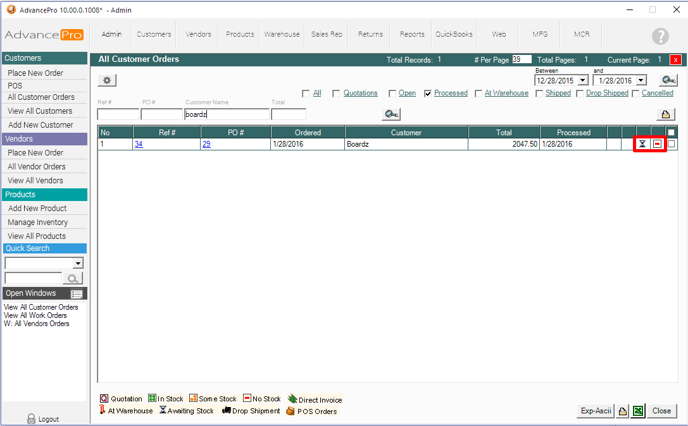Viewport: 688px width, 426px height.
Task: Click the Customer Name filter field
Action: point(226,114)
